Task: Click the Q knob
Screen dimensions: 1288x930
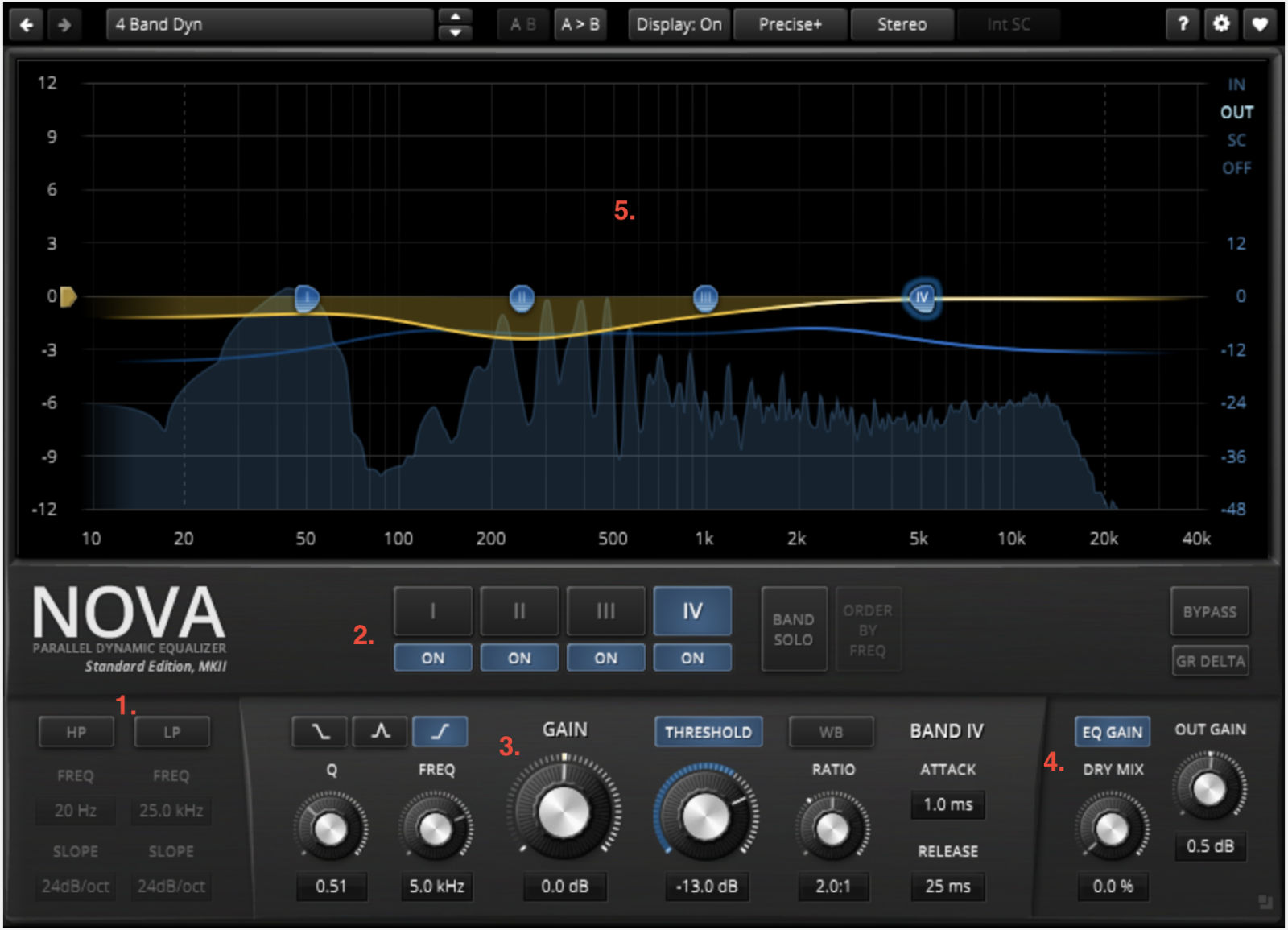Action: coord(331,829)
